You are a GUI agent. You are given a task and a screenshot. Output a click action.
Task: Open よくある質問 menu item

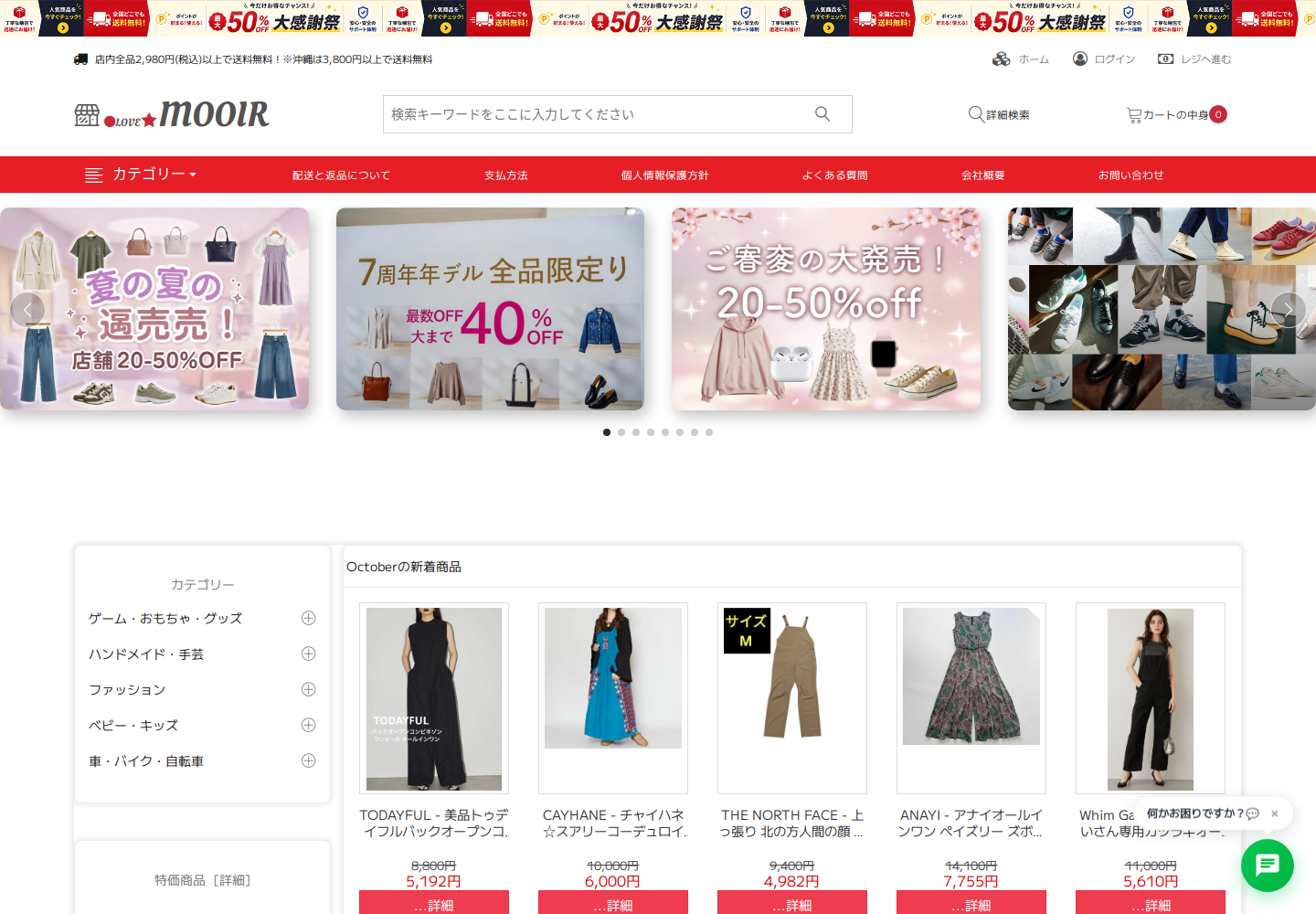coord(834,175)
